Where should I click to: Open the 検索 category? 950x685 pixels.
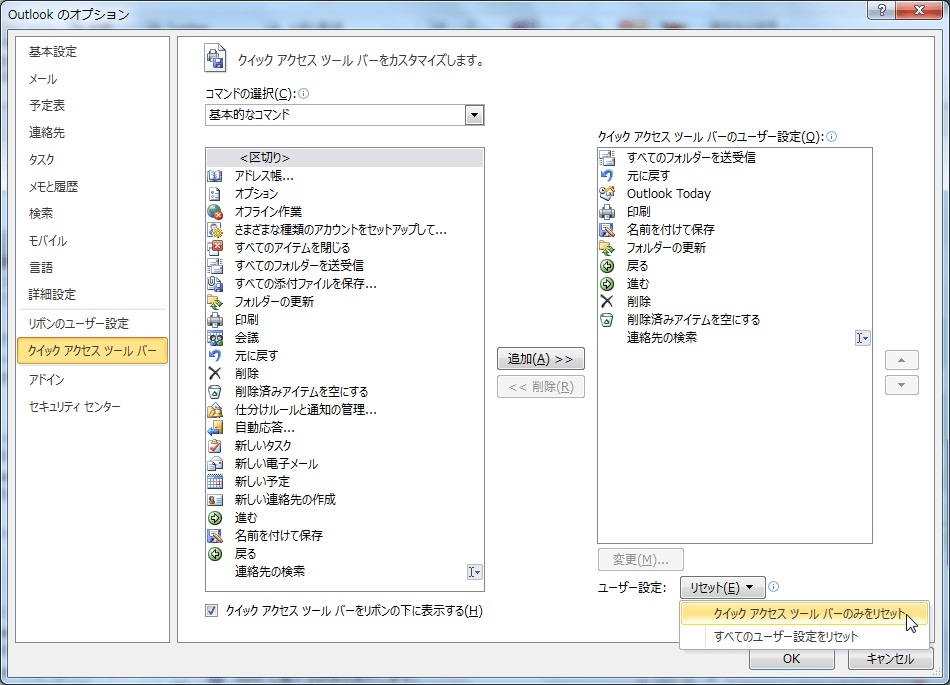[x=92, y=213]
